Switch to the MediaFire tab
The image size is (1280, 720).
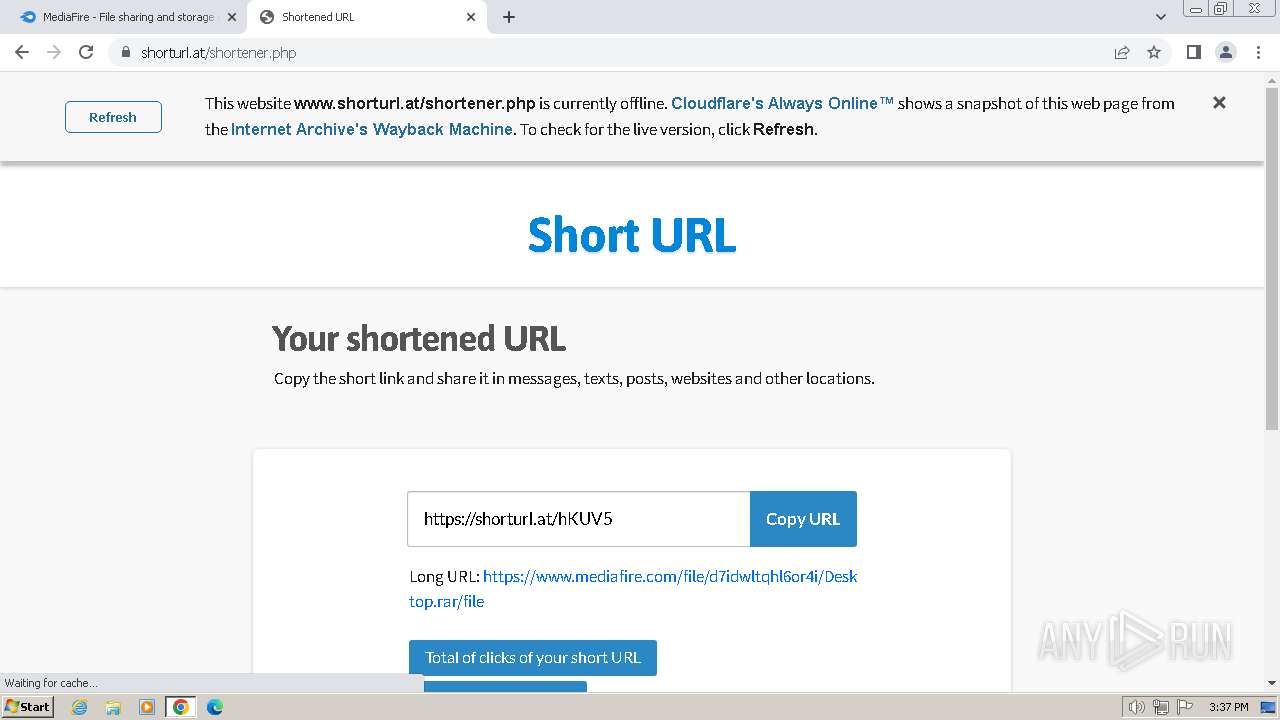[x=128, y=17]
